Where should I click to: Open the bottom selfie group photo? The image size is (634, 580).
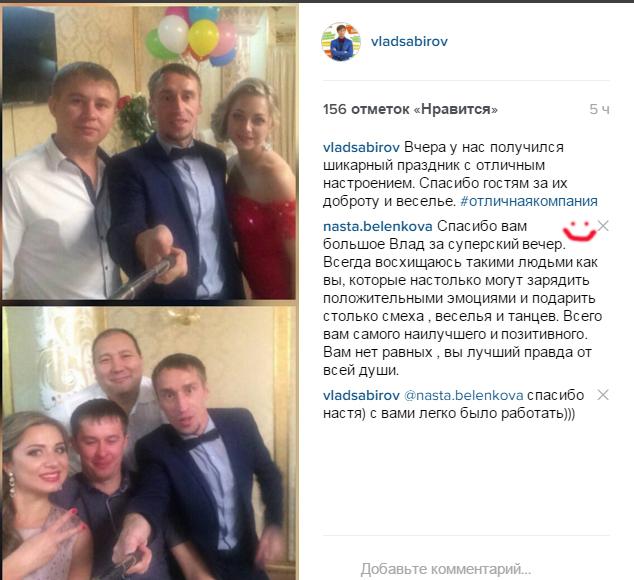point(150,443)
